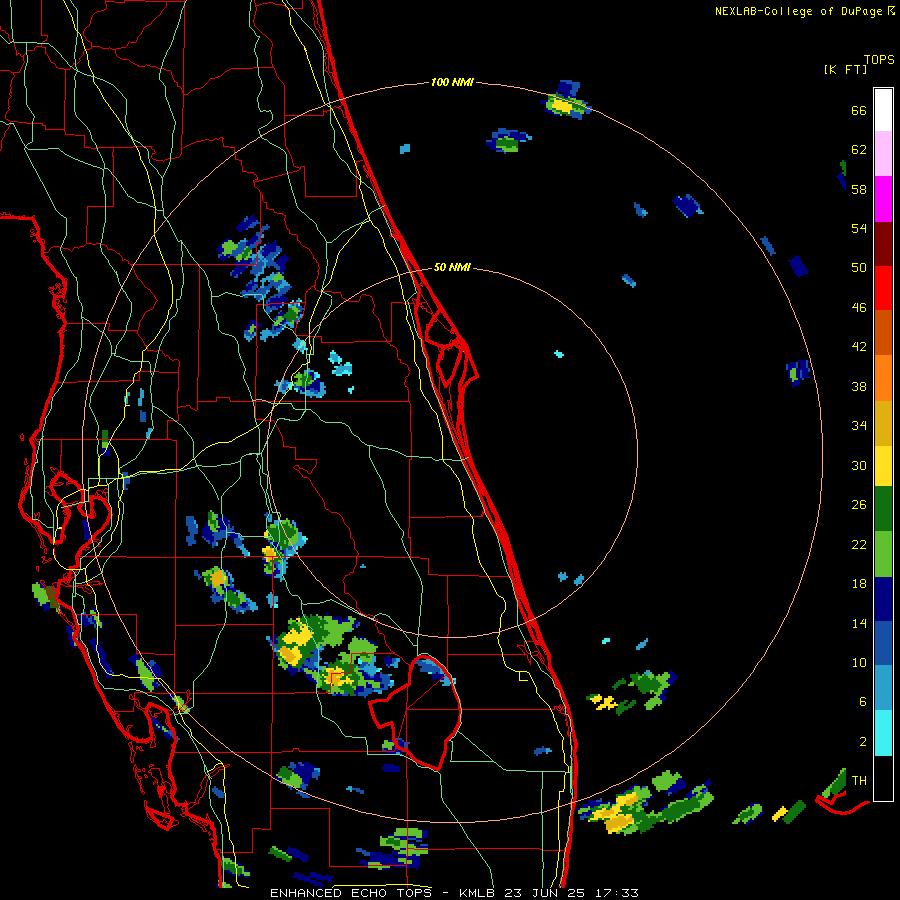
Task: Click the 42 value on the legend
Action: [x=859, y=347]
